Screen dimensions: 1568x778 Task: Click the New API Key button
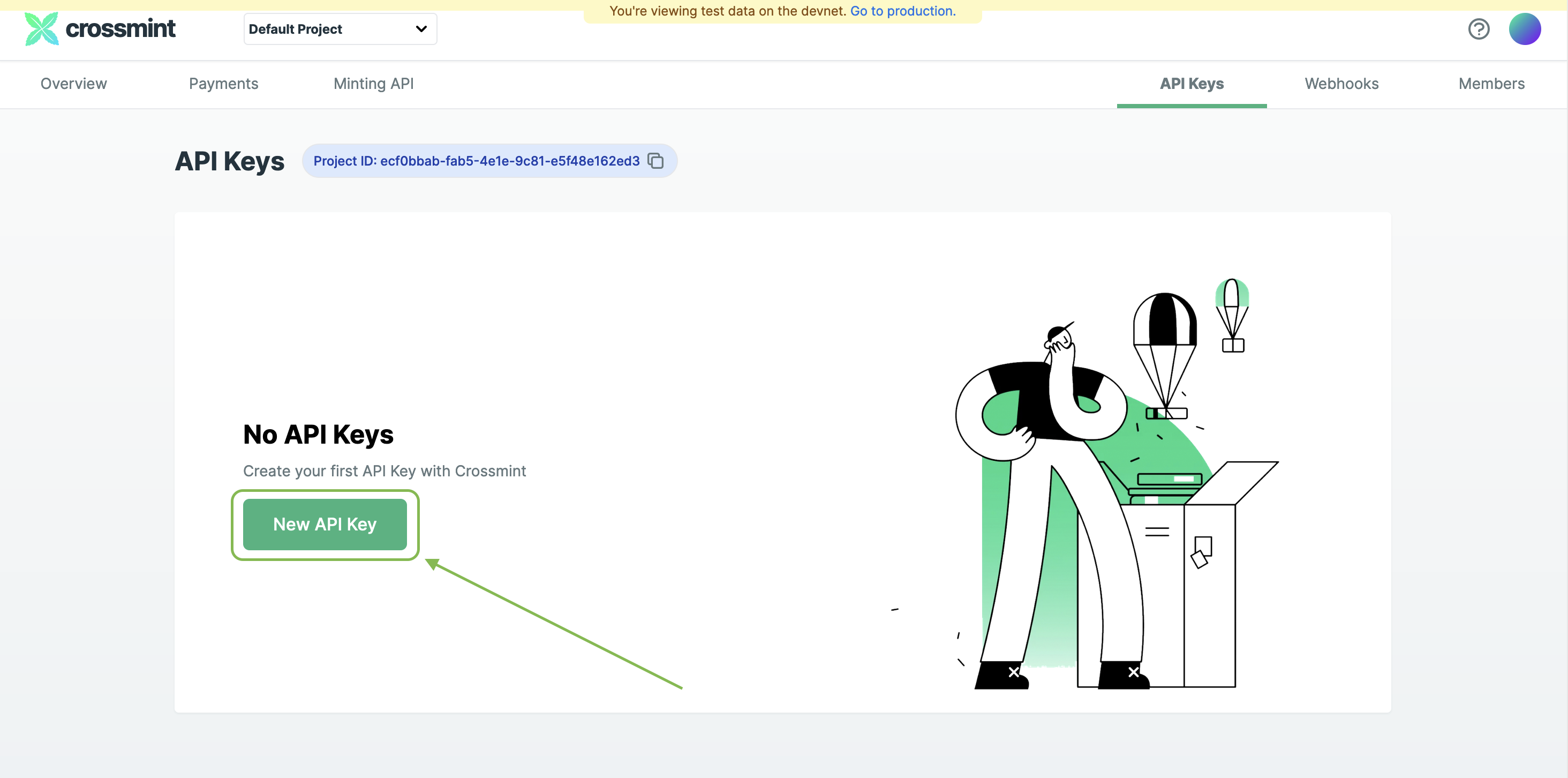pyautogui.click(x=325, y=524)
